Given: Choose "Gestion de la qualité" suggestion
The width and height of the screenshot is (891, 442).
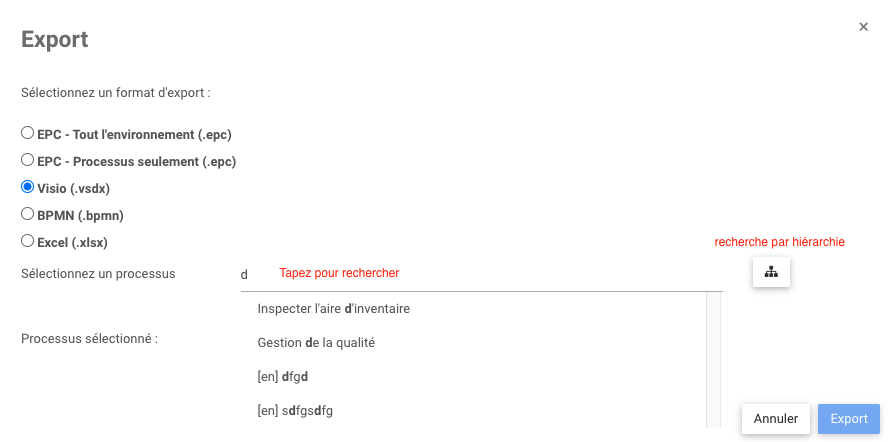Looking at the screenshot, I should pos(316,343).
